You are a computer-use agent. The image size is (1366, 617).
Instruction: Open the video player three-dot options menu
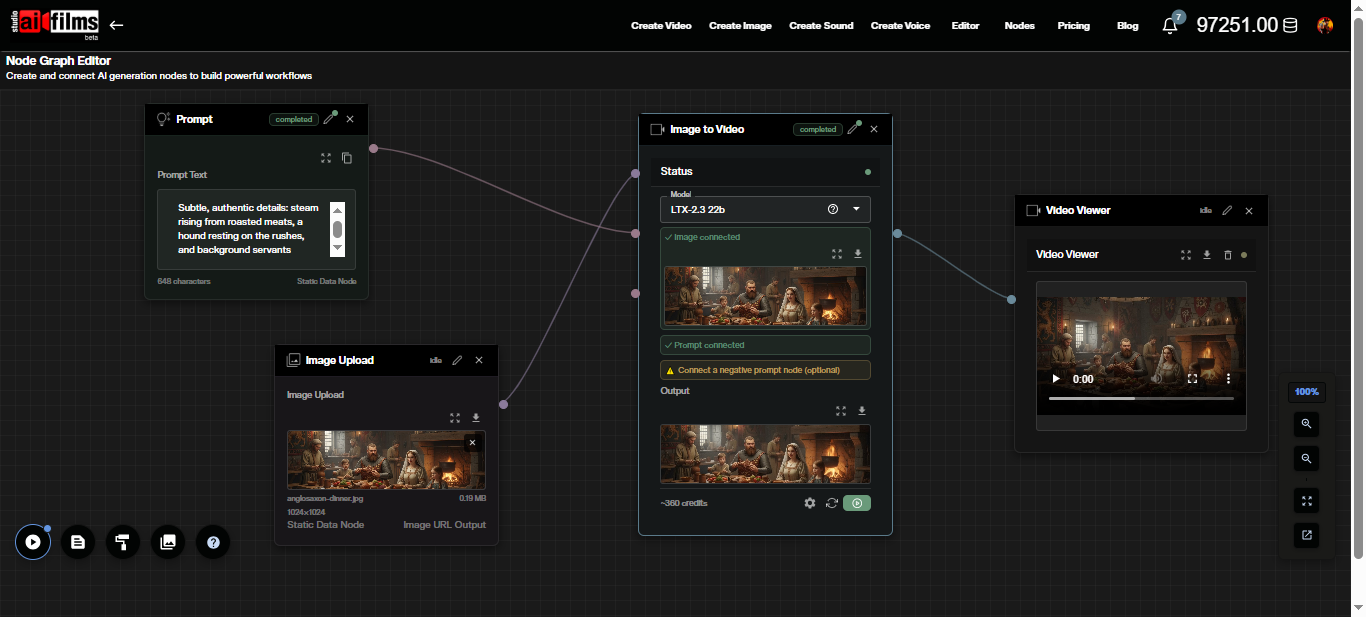pyautogui.click(x=1228, y=378)
